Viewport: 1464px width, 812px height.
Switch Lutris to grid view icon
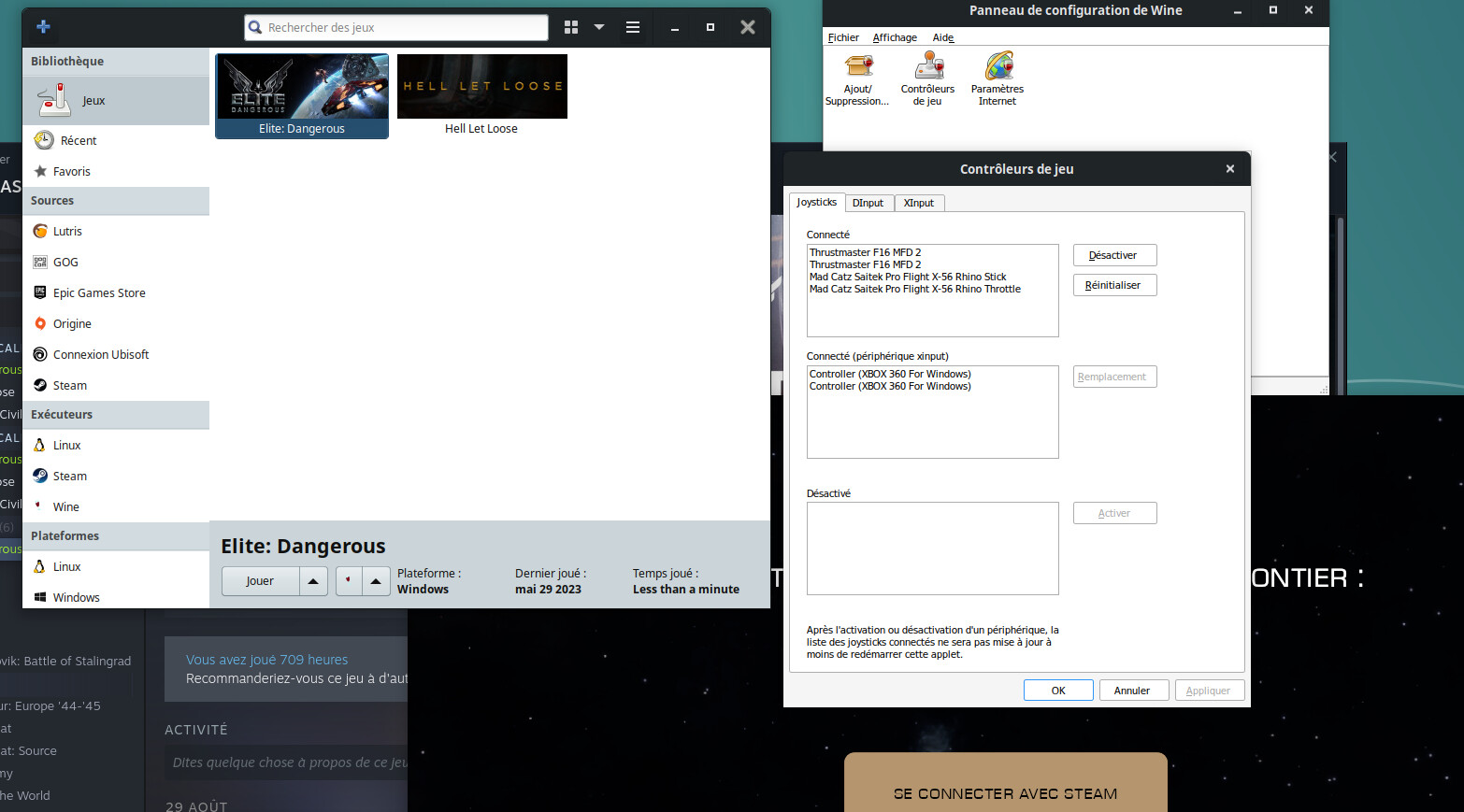[571, 27]
